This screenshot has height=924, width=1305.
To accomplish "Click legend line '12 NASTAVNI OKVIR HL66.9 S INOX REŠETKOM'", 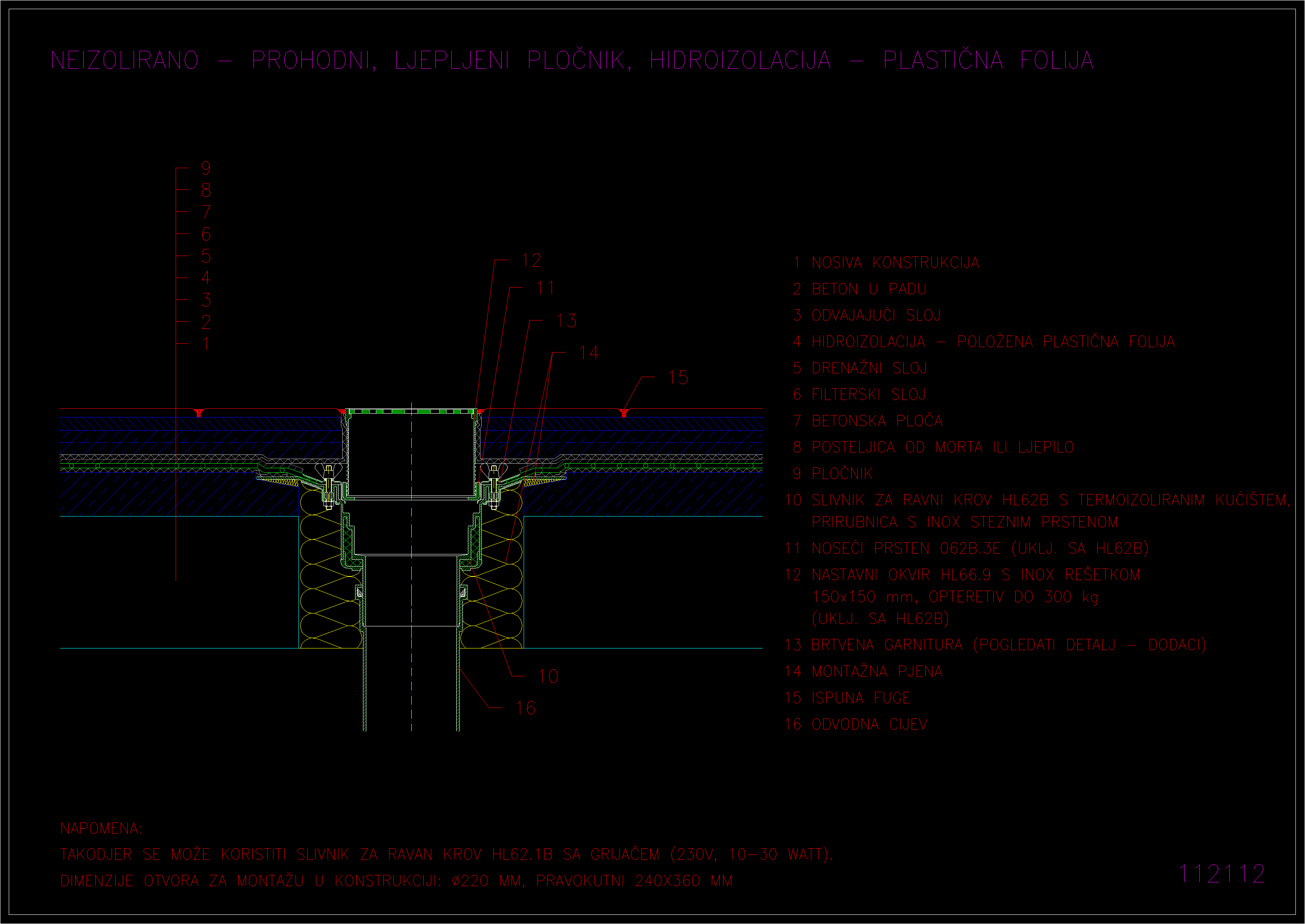I will click(962, 575).
